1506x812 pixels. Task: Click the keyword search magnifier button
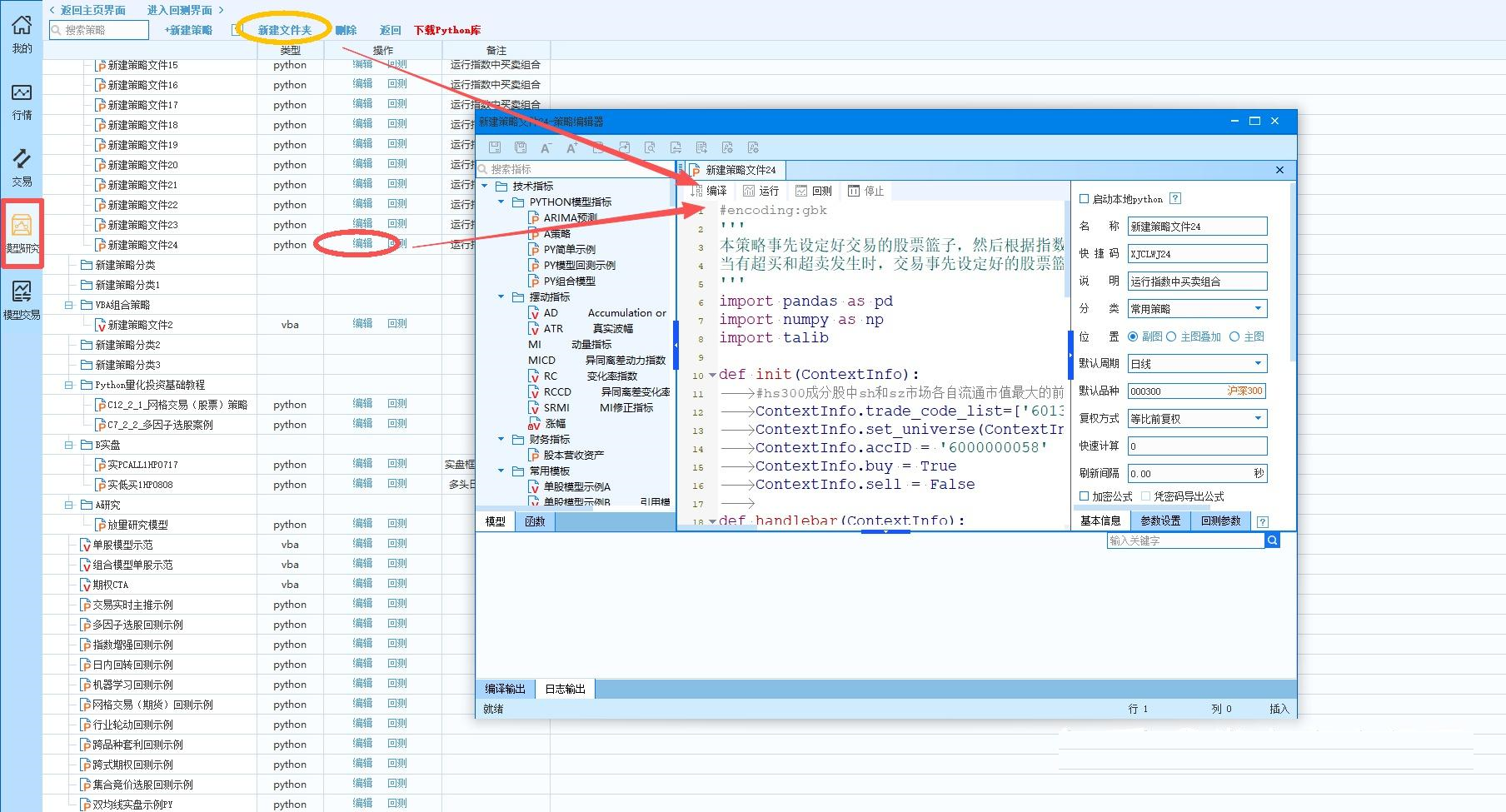tap(1272, 541)
